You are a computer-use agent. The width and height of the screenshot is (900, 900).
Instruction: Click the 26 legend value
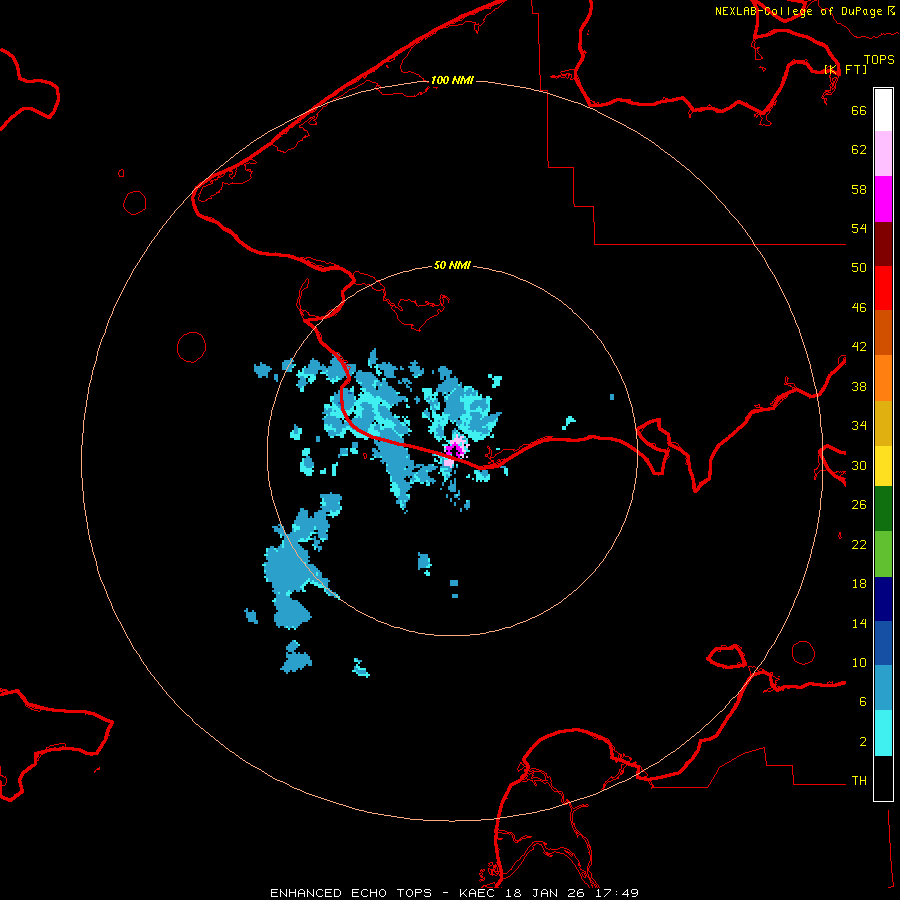(859, 505)
